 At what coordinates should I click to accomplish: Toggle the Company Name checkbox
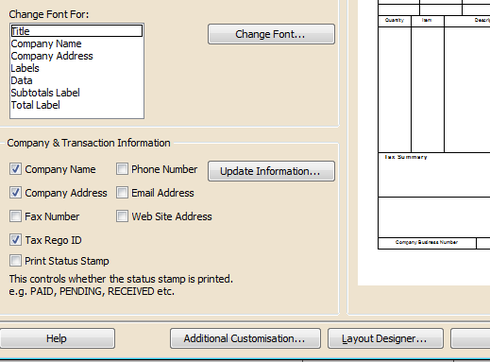15,169
